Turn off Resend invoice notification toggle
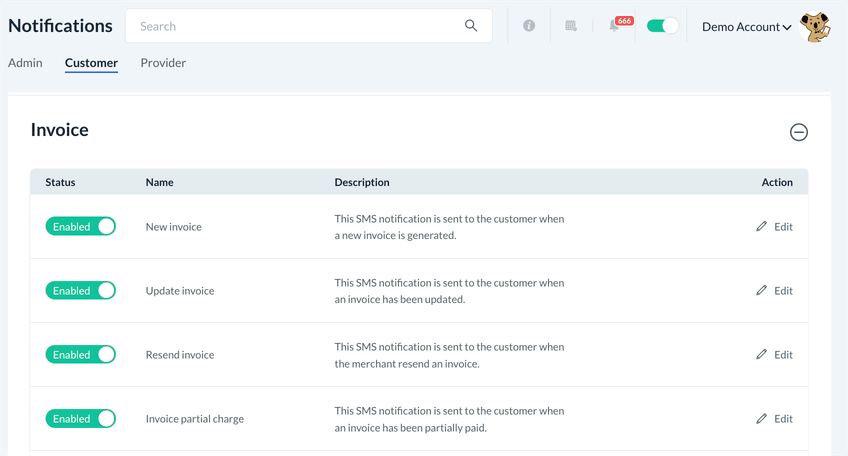This screenshot has width=848, height=456. pyautogui.click(x=81, y=355)
